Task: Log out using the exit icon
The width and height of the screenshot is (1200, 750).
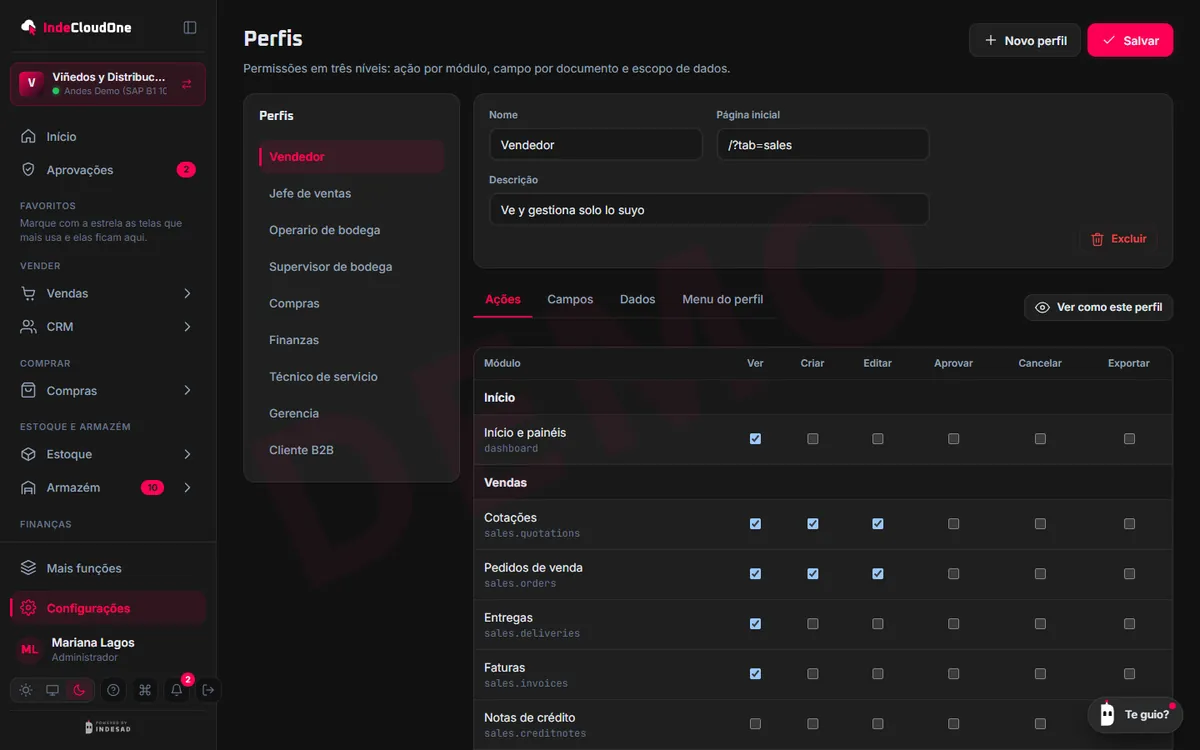Action: click(x=208, y=690)
